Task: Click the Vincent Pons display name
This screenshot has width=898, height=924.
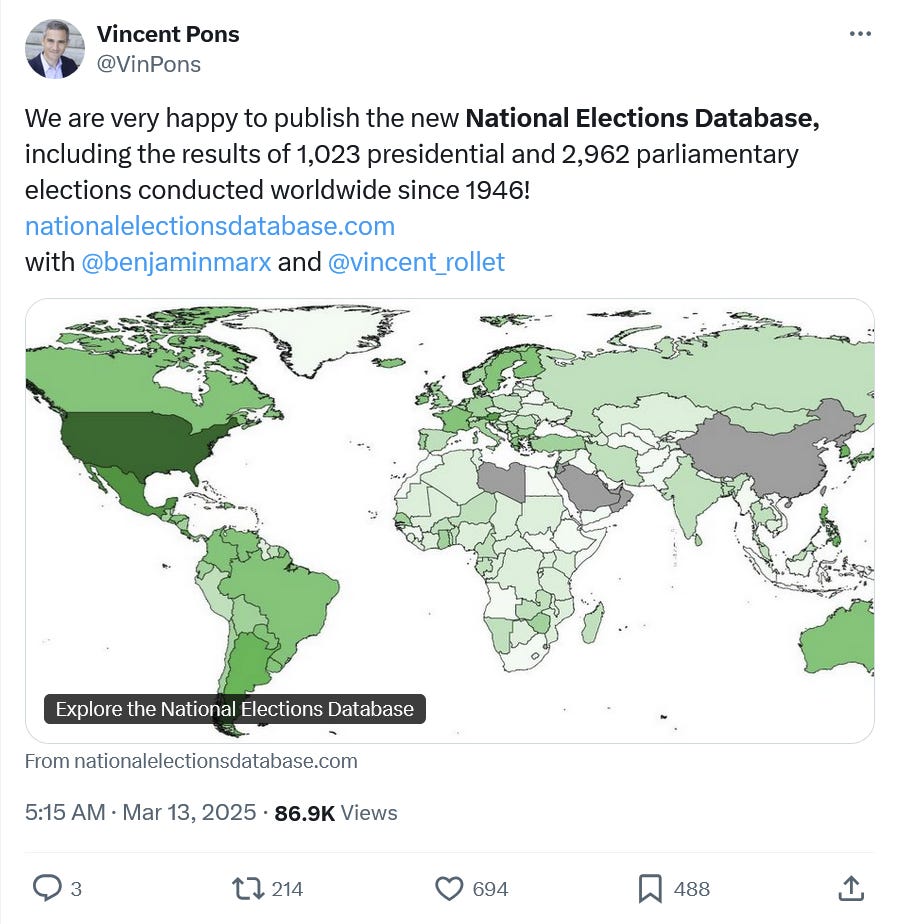Action: [168, 34]
